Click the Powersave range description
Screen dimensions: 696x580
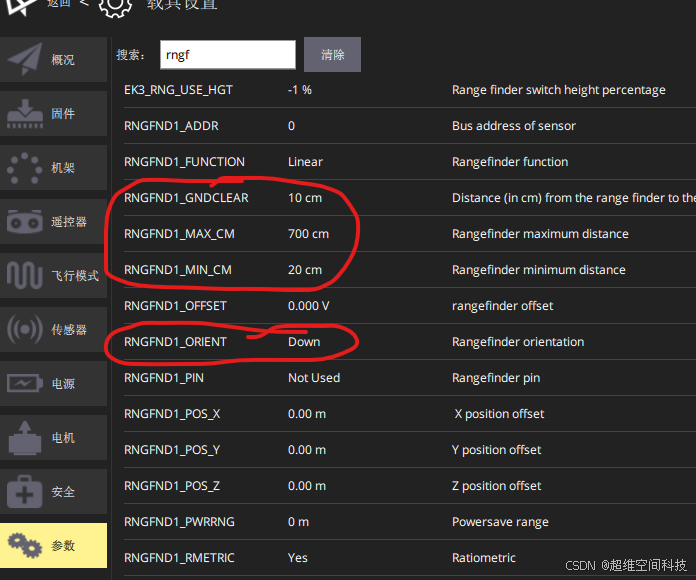[x=500, y=522]
